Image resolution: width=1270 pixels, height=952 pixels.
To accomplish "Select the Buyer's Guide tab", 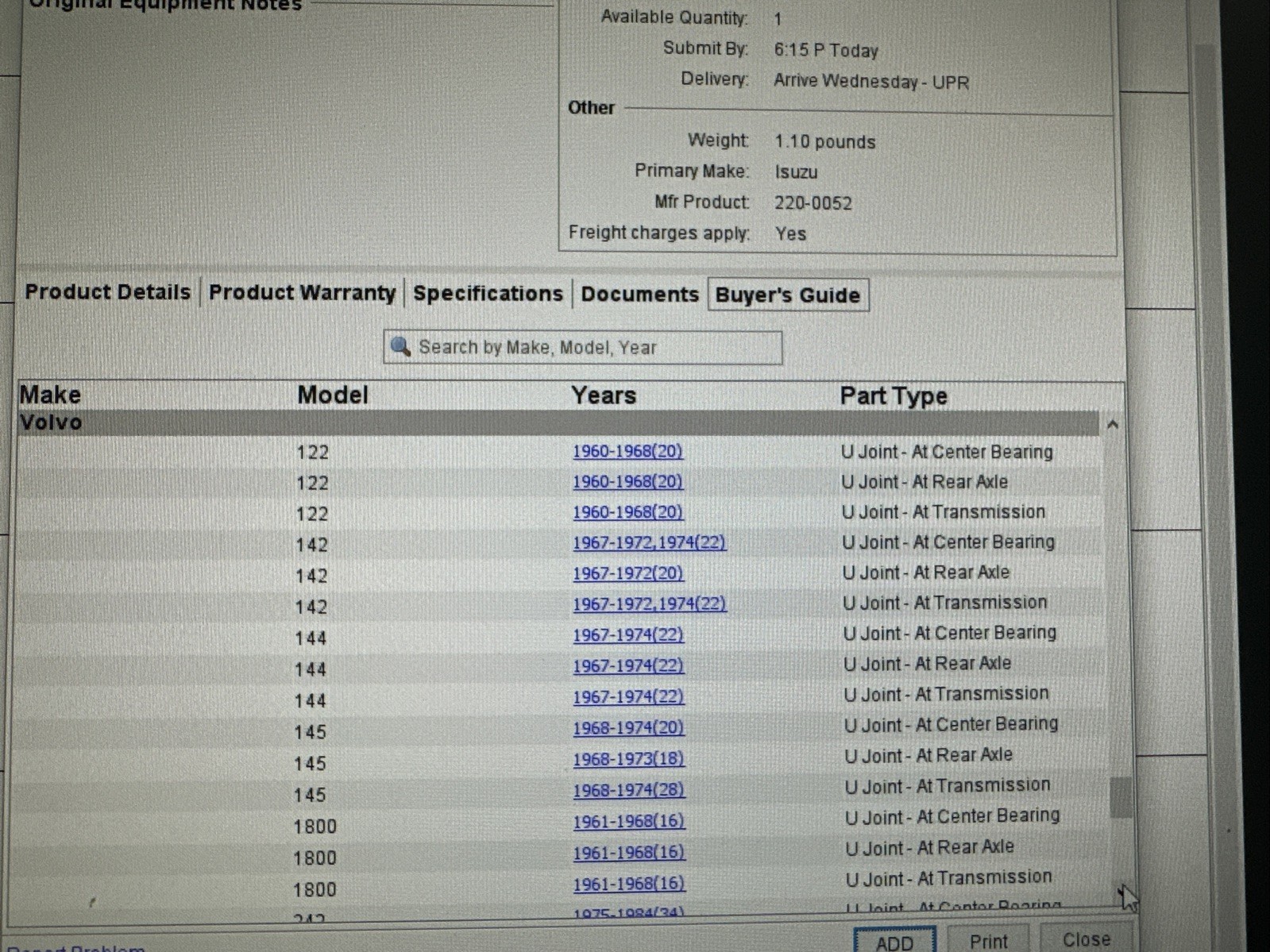I will (788, 295).
